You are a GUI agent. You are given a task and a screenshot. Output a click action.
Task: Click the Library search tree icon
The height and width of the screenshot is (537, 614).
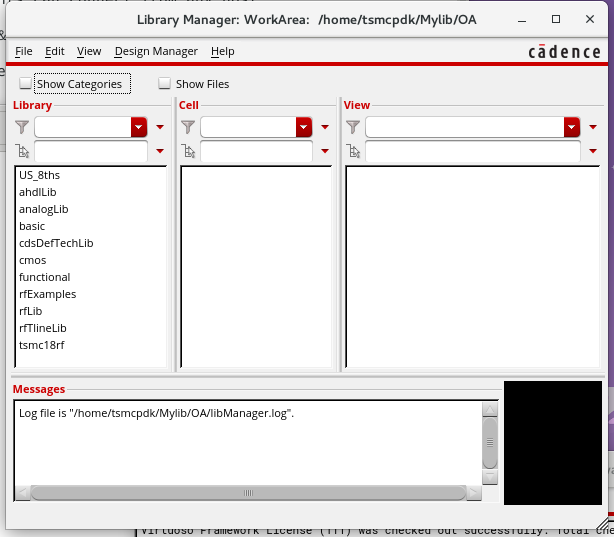pyautogui.click(x=22, y=151)
